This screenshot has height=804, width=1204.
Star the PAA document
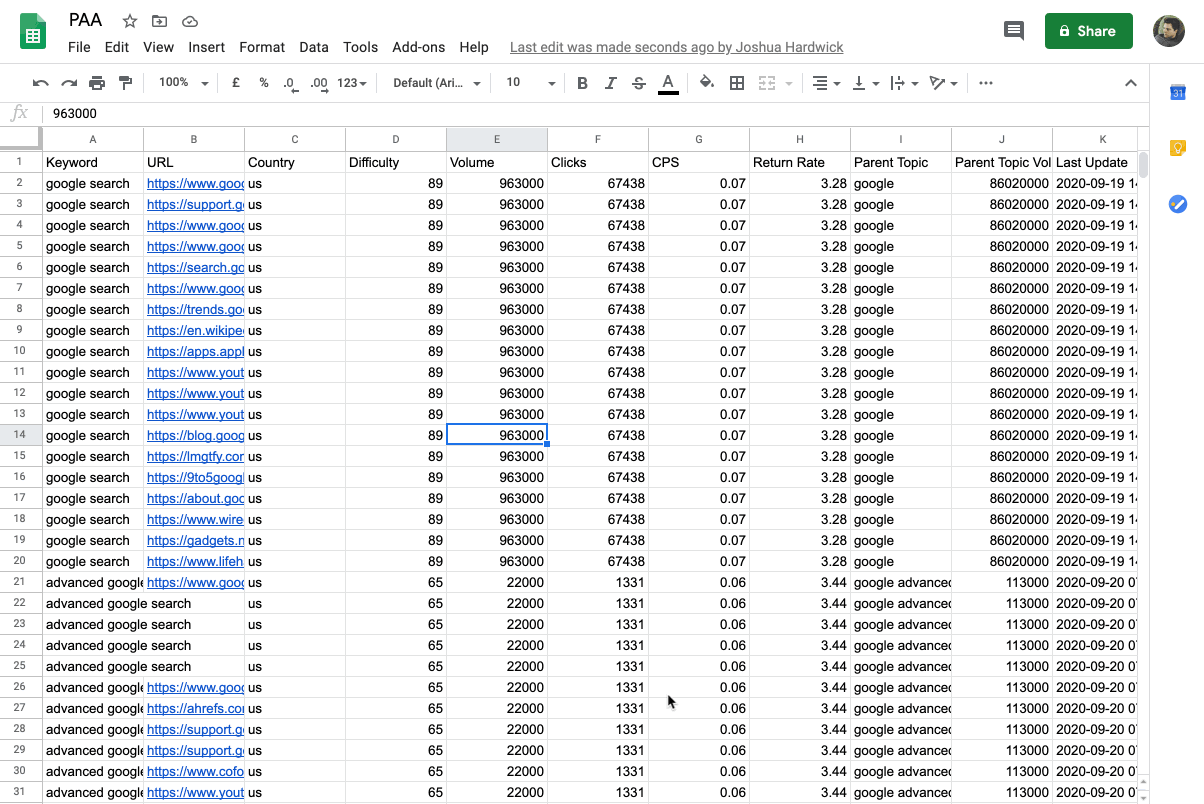130,21
